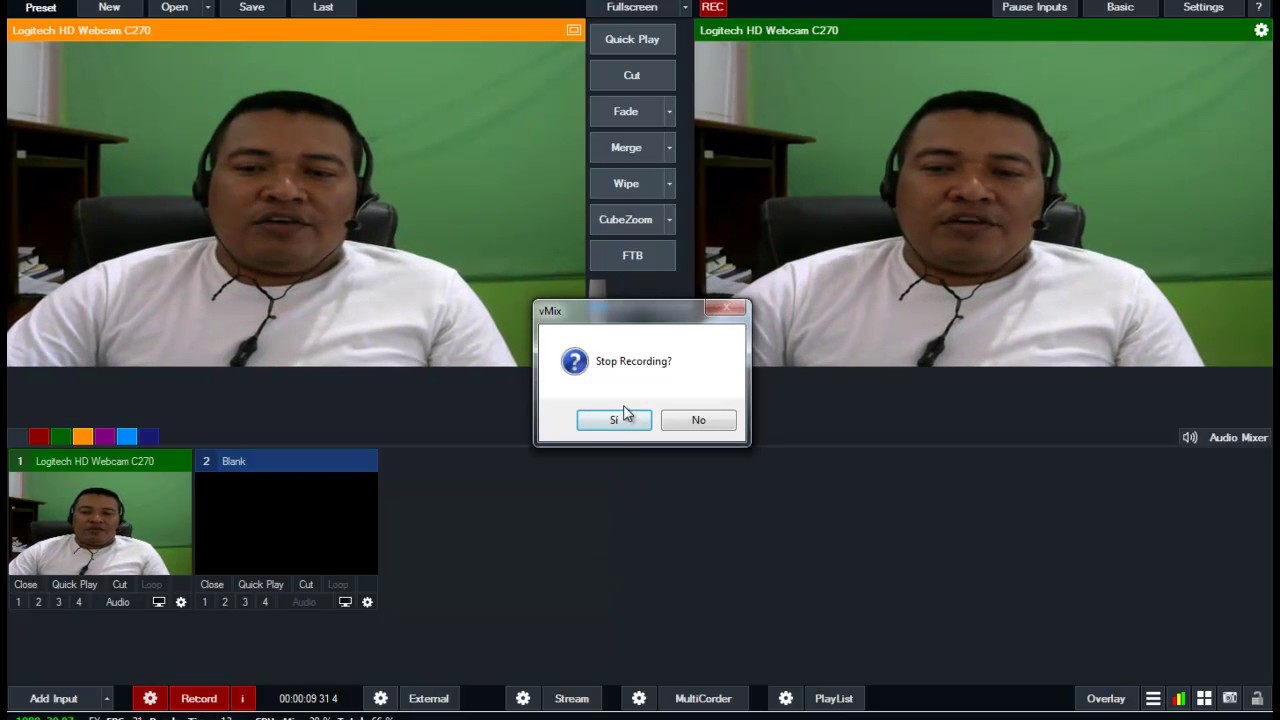Select the purple color swatch
This screenshot has height=720, width=1280.
click(x=105, y=436)
